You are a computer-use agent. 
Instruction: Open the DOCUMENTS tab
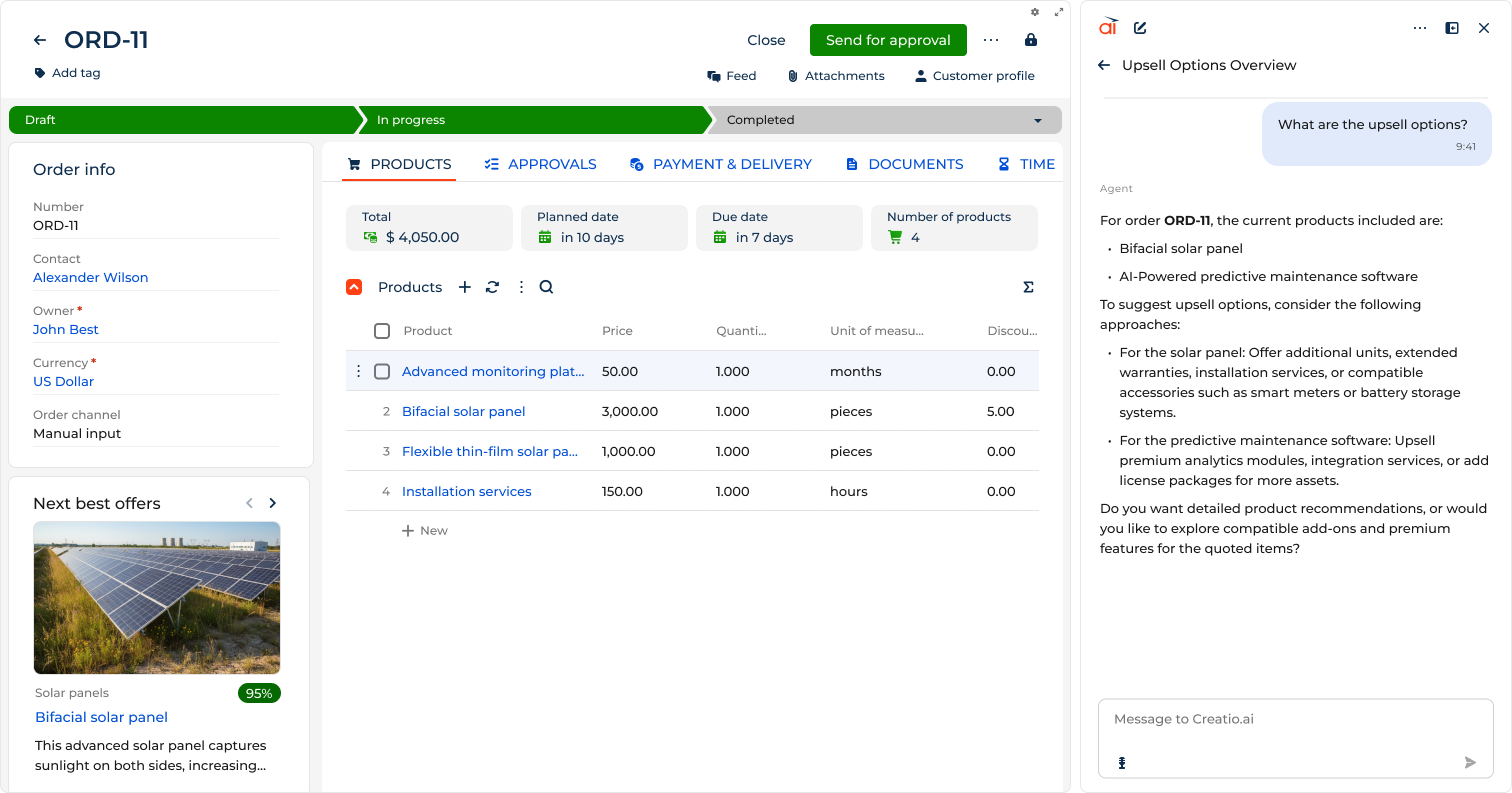pyautogui.click(x=904, y=163)
